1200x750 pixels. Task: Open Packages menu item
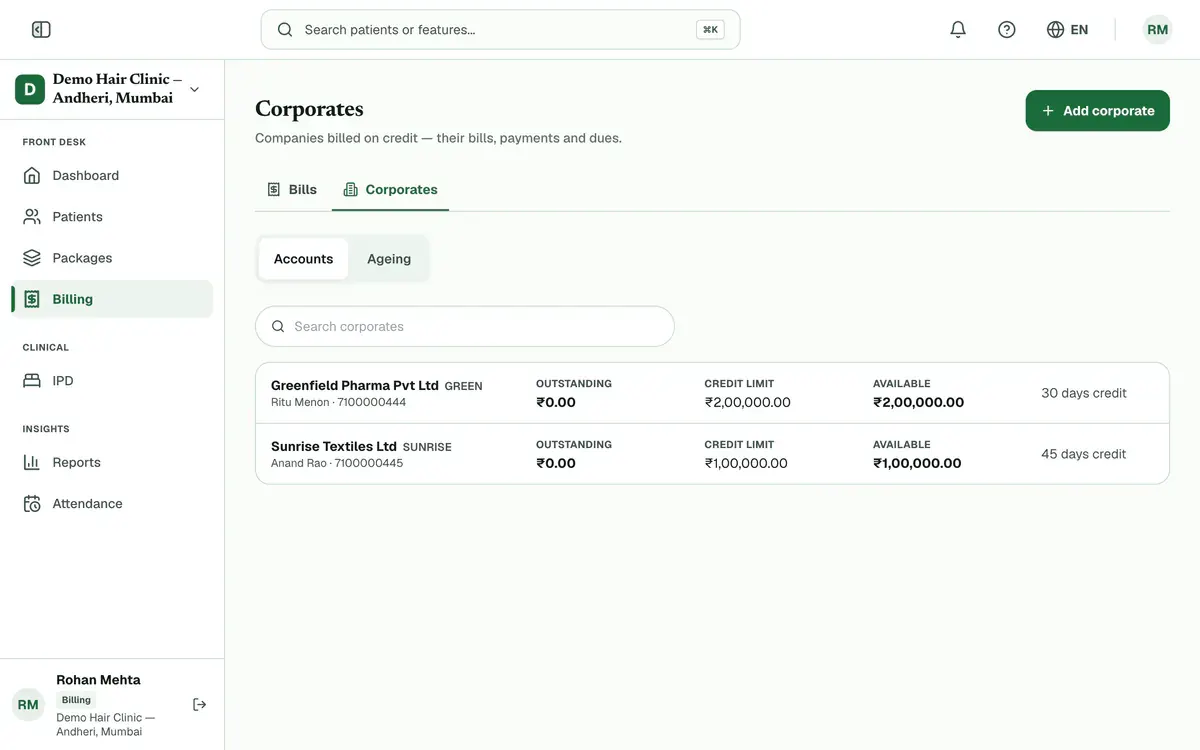[112, 258]
